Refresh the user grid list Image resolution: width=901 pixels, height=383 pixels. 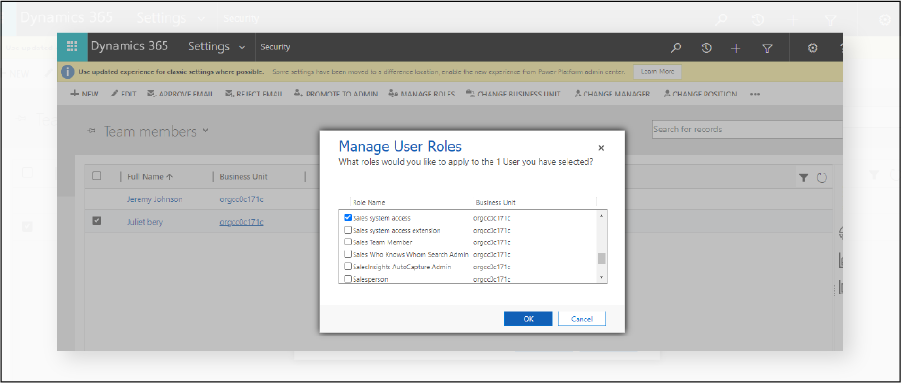[x=822, y=178]
